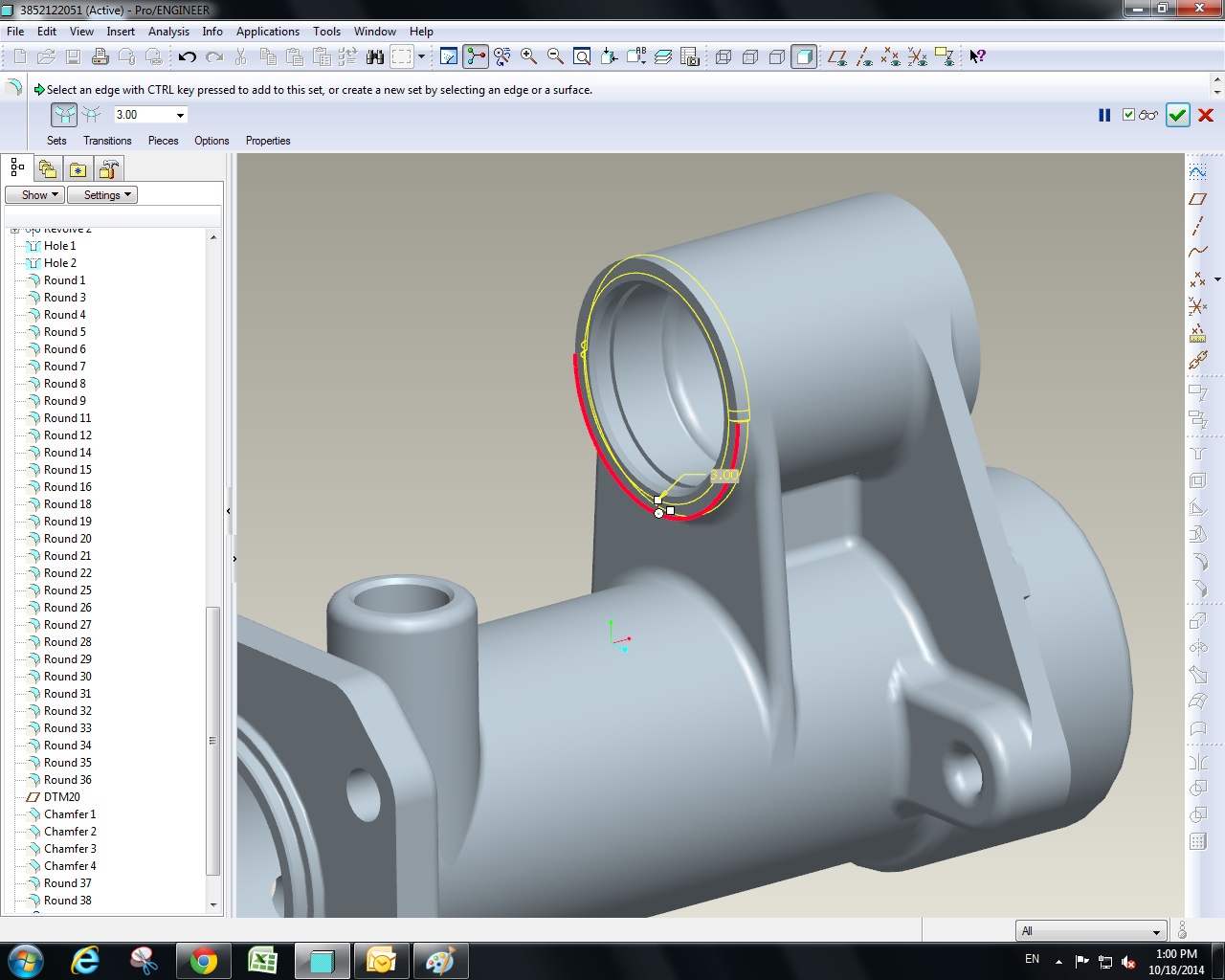The width and height of the screenshot is (1225, 980).
Task: Switch to Wireframe display style
Action: [724, 56]
